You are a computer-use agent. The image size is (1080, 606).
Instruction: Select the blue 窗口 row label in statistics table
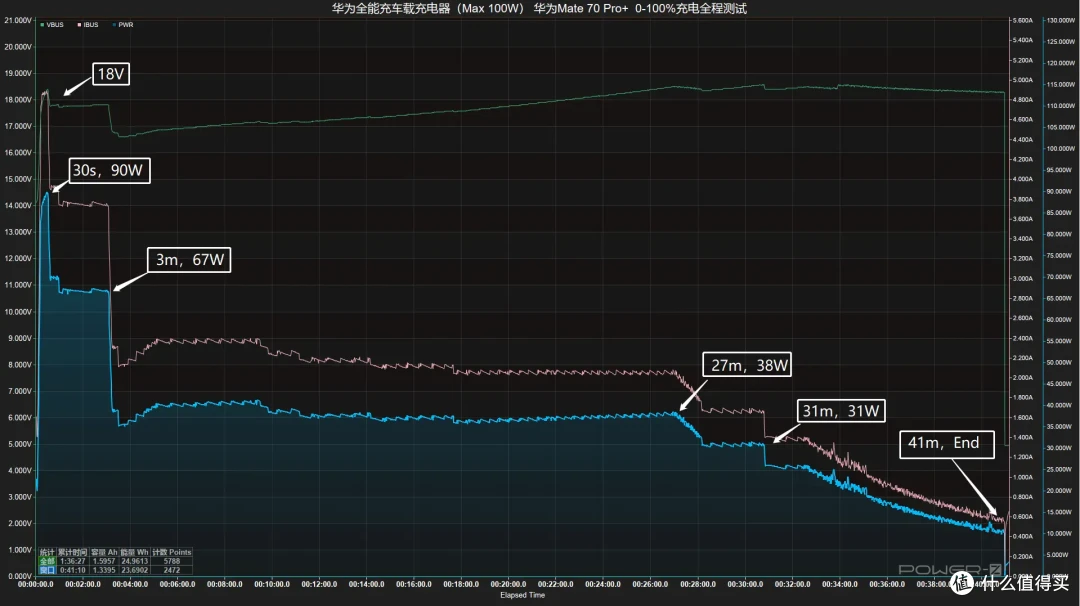click(47, 570)
